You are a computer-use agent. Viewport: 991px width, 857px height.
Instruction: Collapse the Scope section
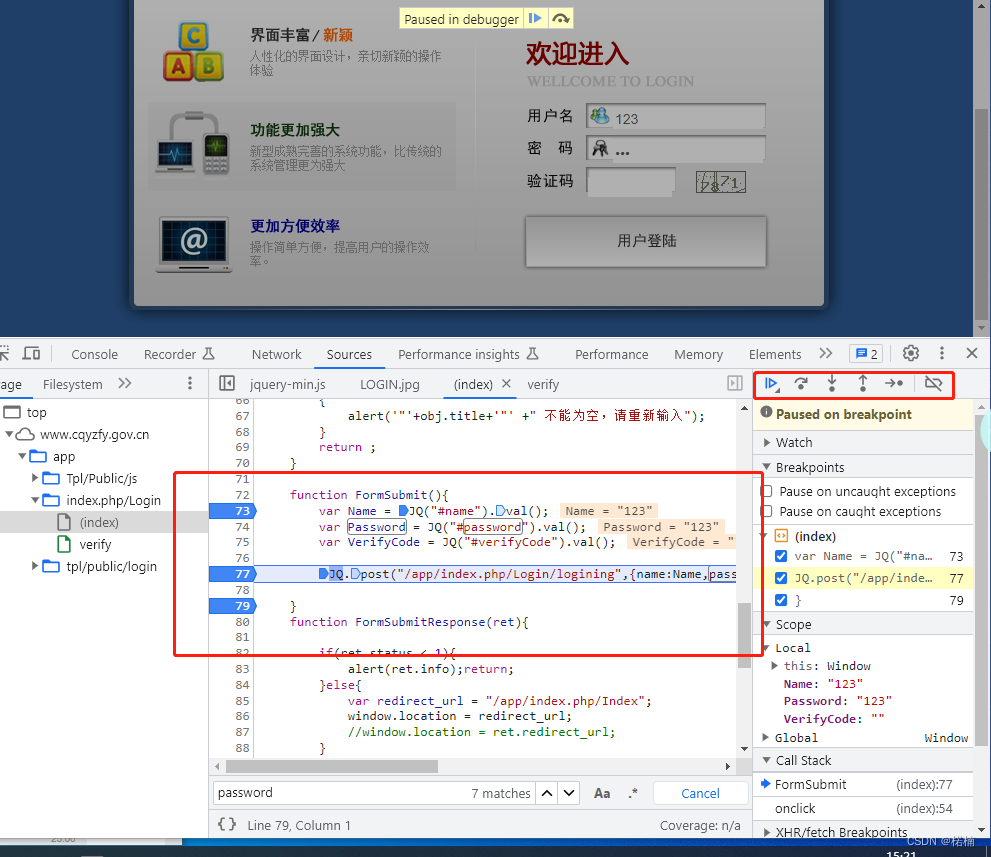767,624
